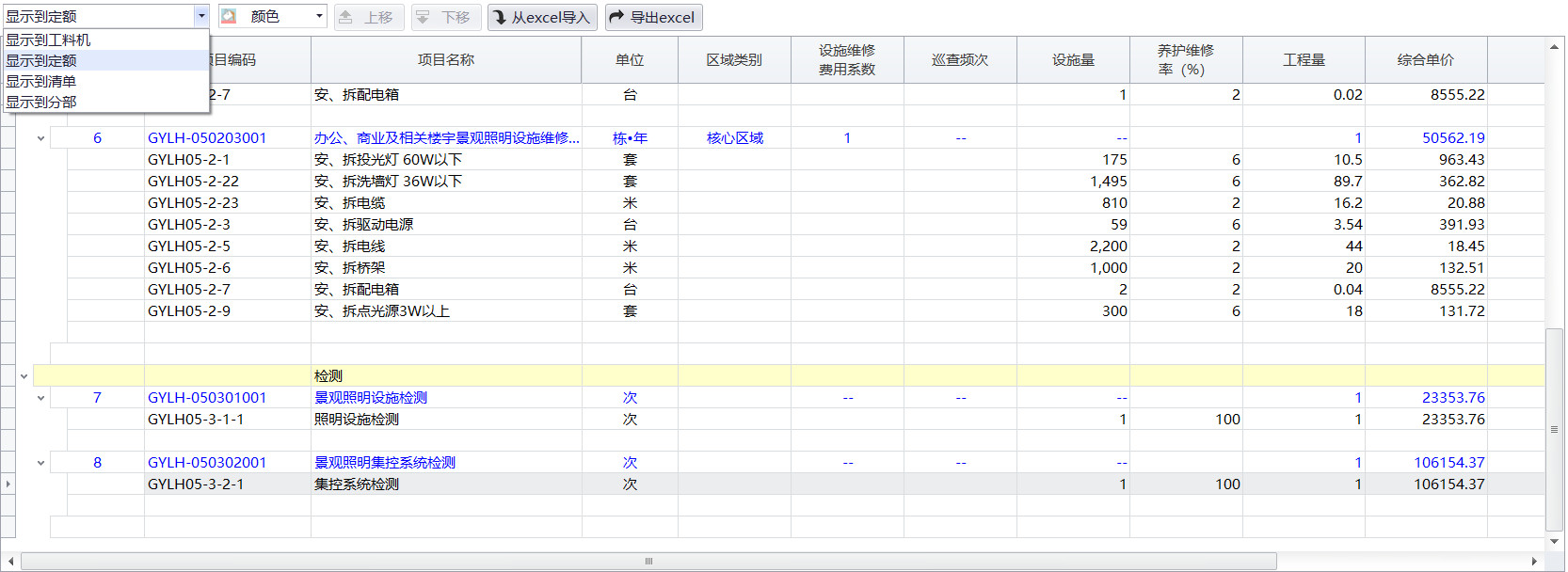Click the 导出excel export arrow icon
1568x572 pixels.
616,17
